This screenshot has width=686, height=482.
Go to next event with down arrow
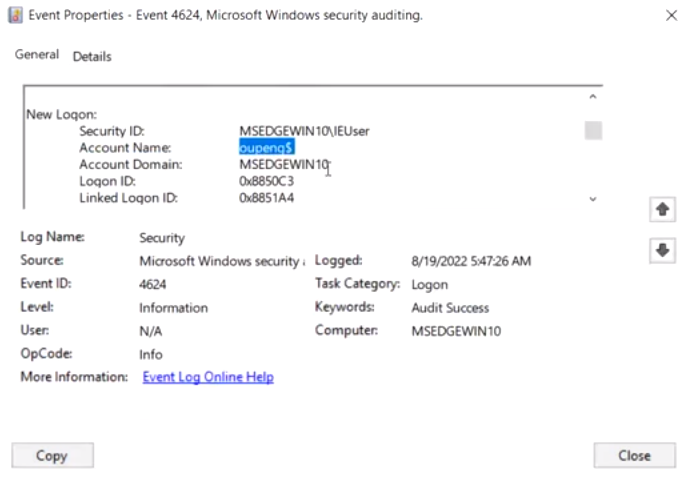[x=661, y=251]
